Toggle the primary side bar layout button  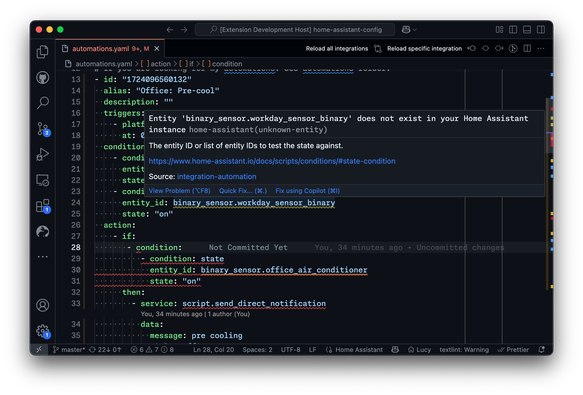click(513, 29)
